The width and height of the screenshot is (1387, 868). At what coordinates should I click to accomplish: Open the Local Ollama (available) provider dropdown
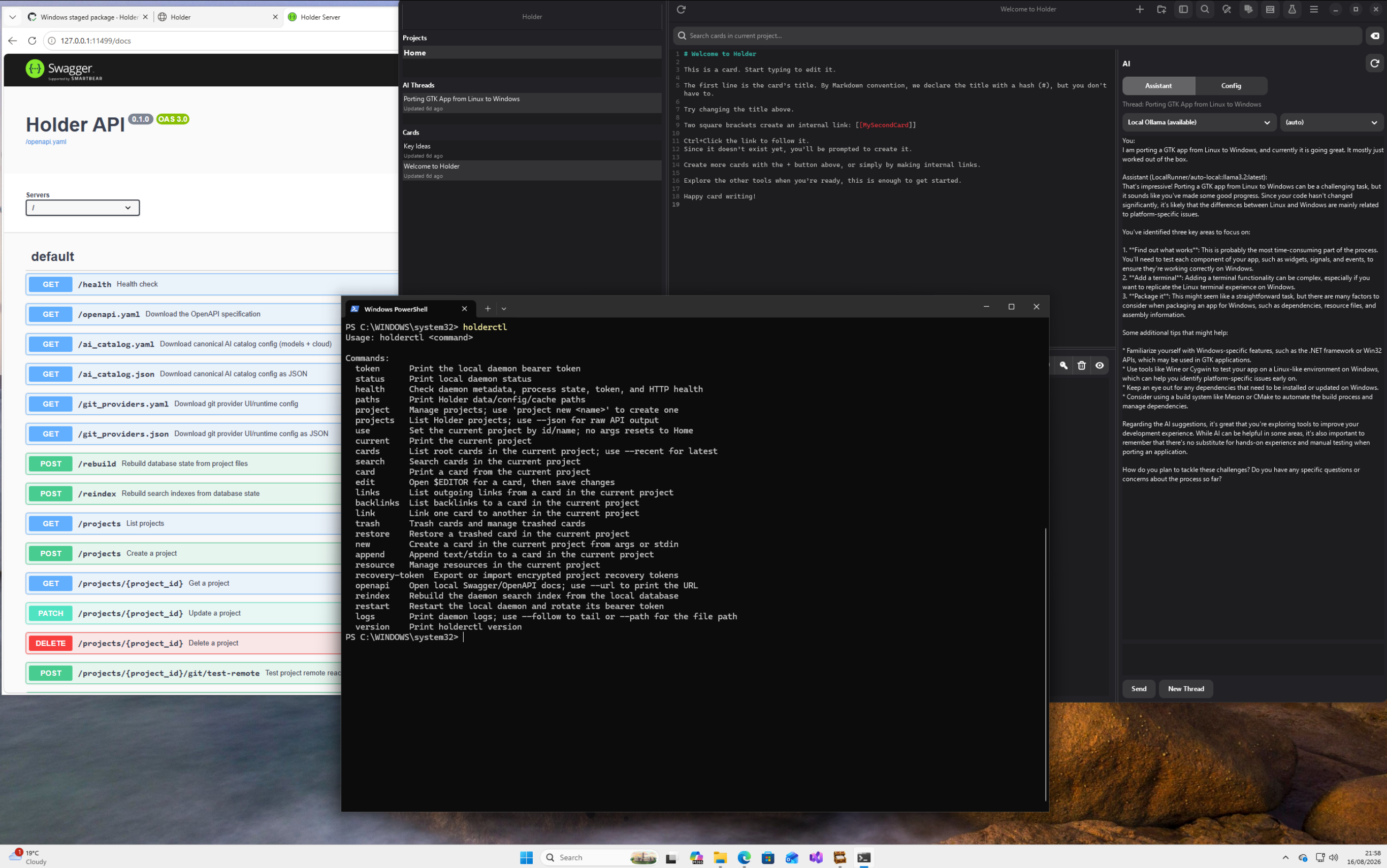coord(1199,122)
